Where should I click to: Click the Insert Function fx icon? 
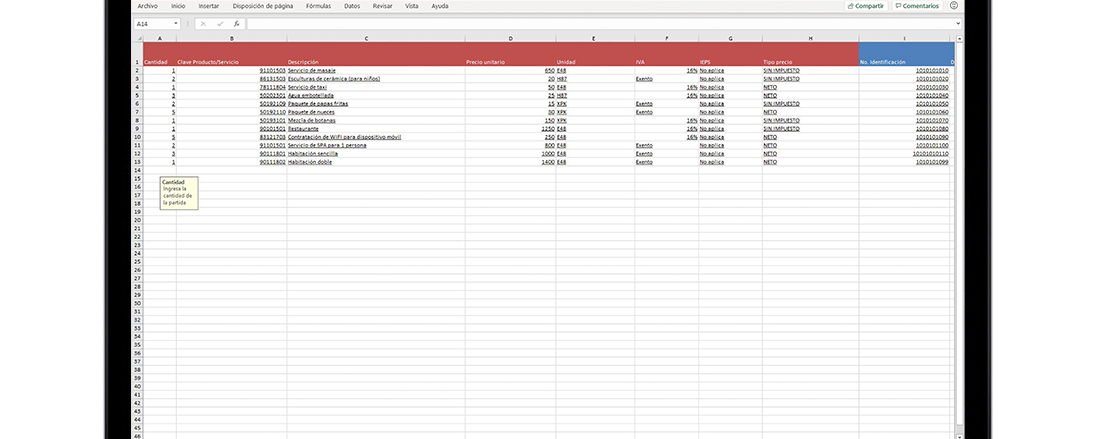[x=236, y=23]
